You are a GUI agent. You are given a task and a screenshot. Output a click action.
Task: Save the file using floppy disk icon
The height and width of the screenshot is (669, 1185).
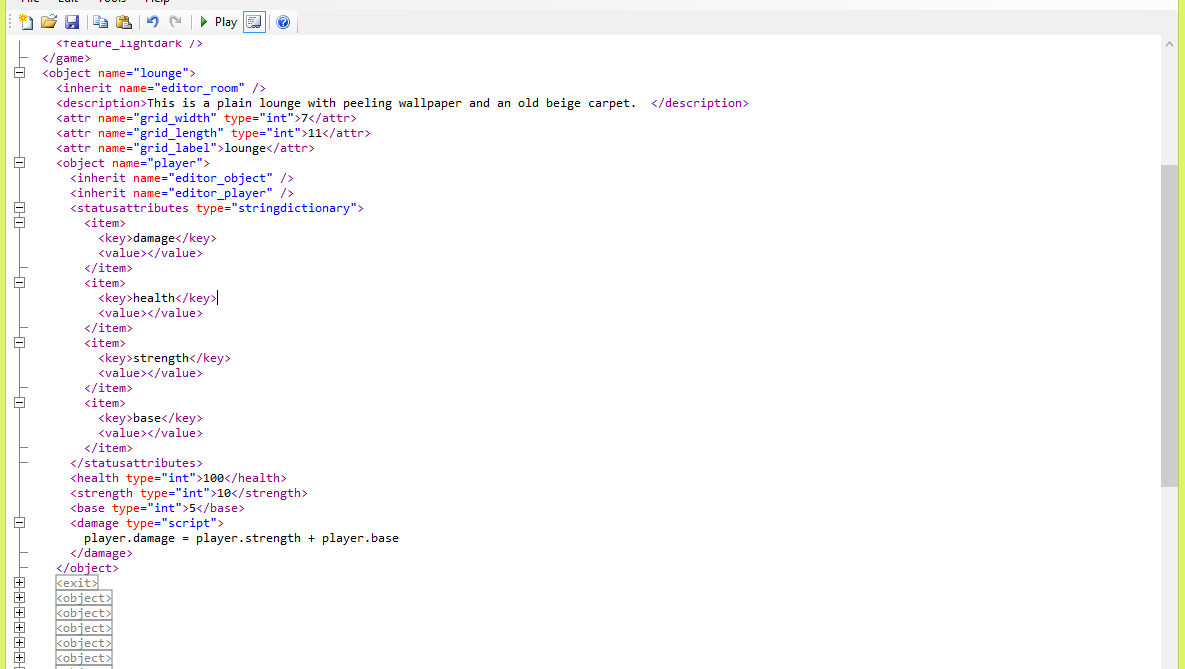click(x=72, y=22)
